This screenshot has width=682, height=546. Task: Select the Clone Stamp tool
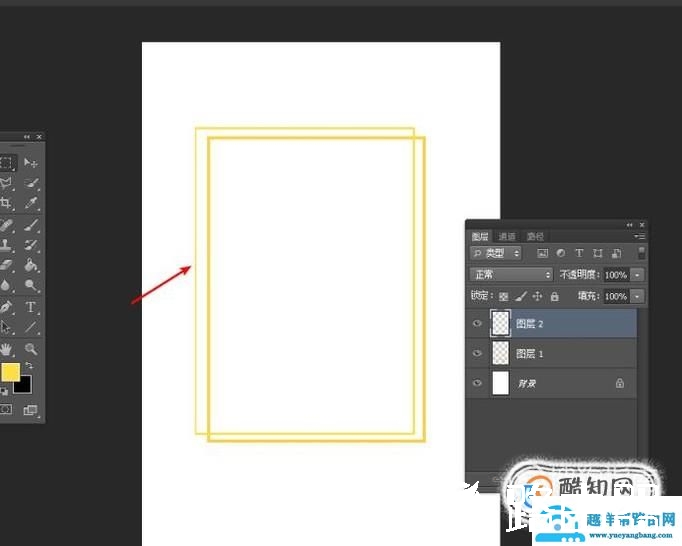pyautogui.click(x=6, y=245)
